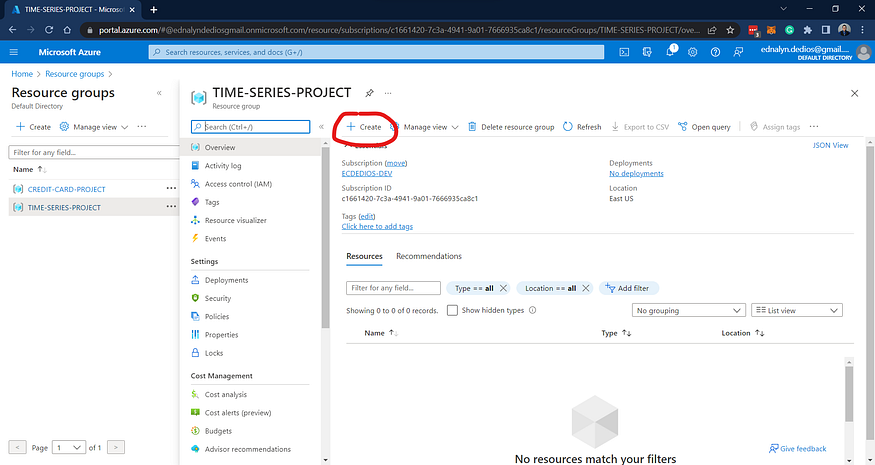
Task: Enable Show hidden types checkbox
Action: pyautogui.click(x=453, y=310)
